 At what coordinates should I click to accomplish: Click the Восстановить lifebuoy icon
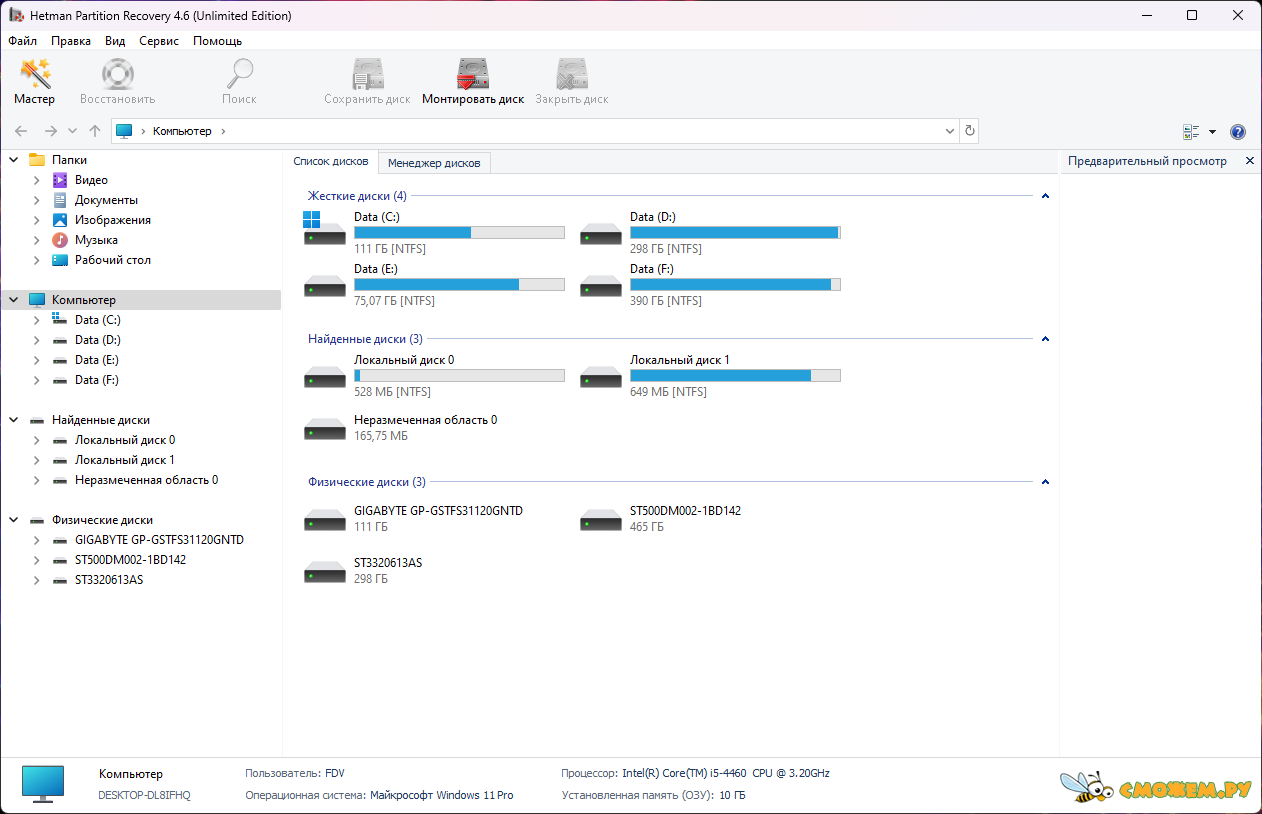118,74
